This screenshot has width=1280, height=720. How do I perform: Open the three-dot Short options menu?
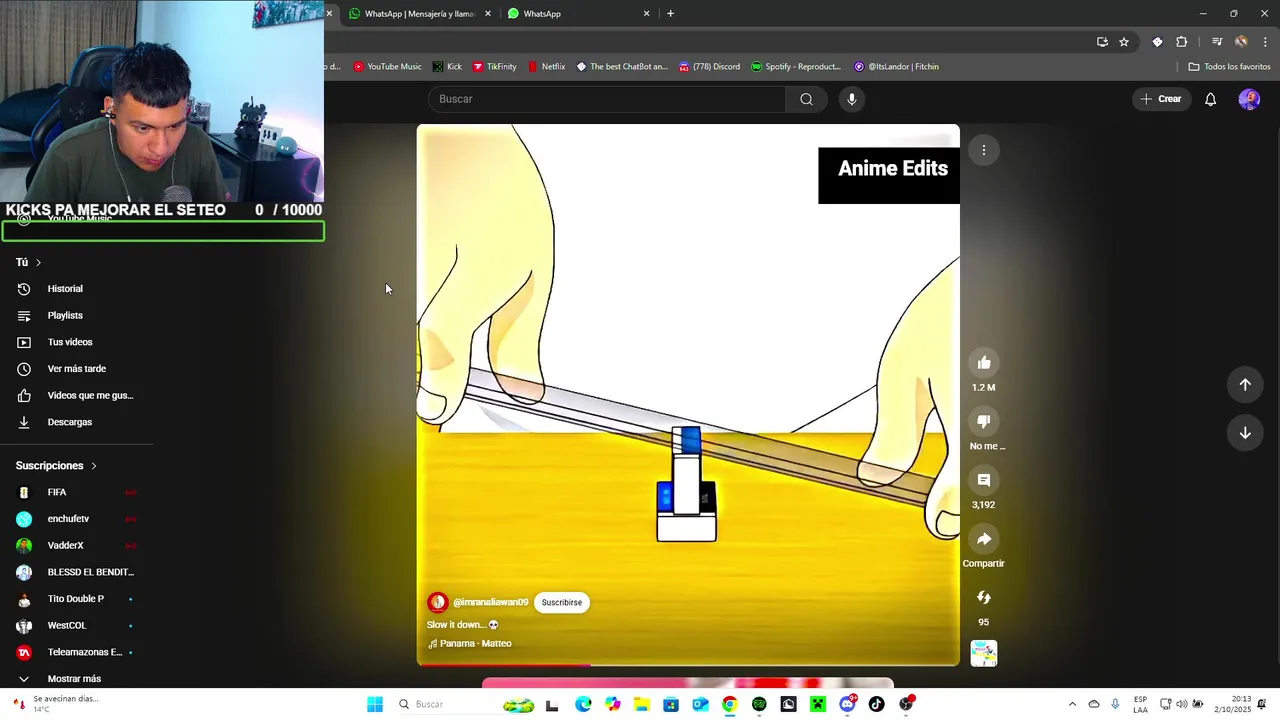click(984, 150)
